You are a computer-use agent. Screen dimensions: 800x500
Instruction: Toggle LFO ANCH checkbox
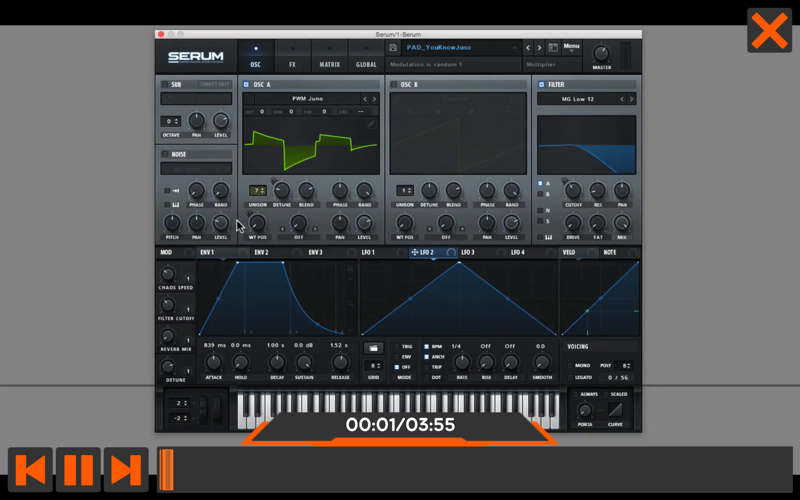427,357
